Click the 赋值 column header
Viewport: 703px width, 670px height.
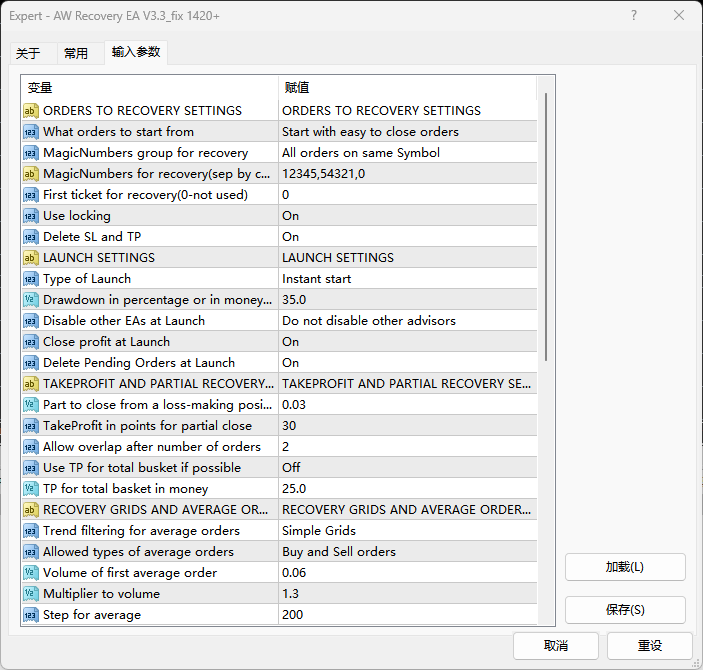(x=408, y=87)
